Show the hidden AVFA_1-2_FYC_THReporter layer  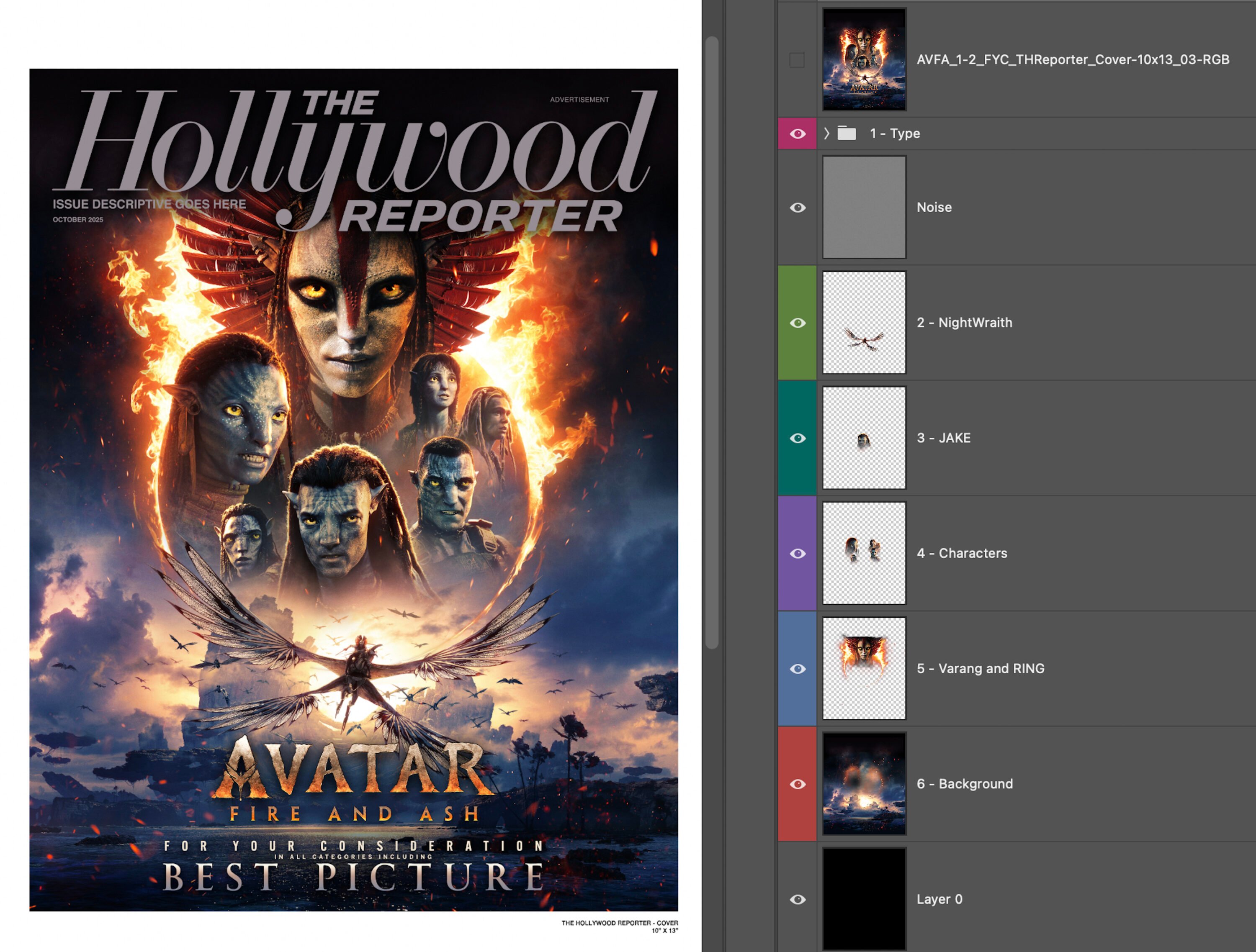[797, 59]
